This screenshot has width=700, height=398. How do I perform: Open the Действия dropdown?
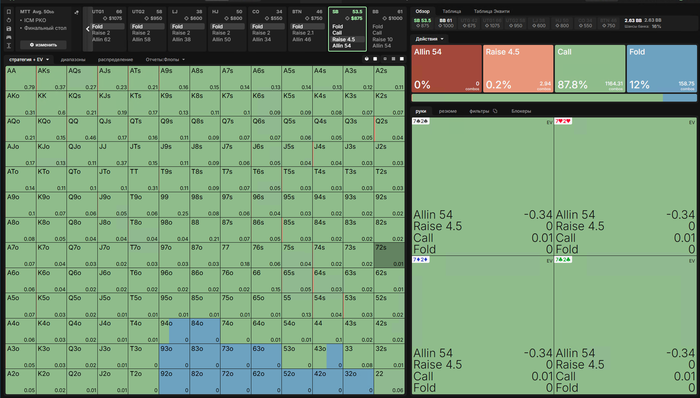(429, 39)
